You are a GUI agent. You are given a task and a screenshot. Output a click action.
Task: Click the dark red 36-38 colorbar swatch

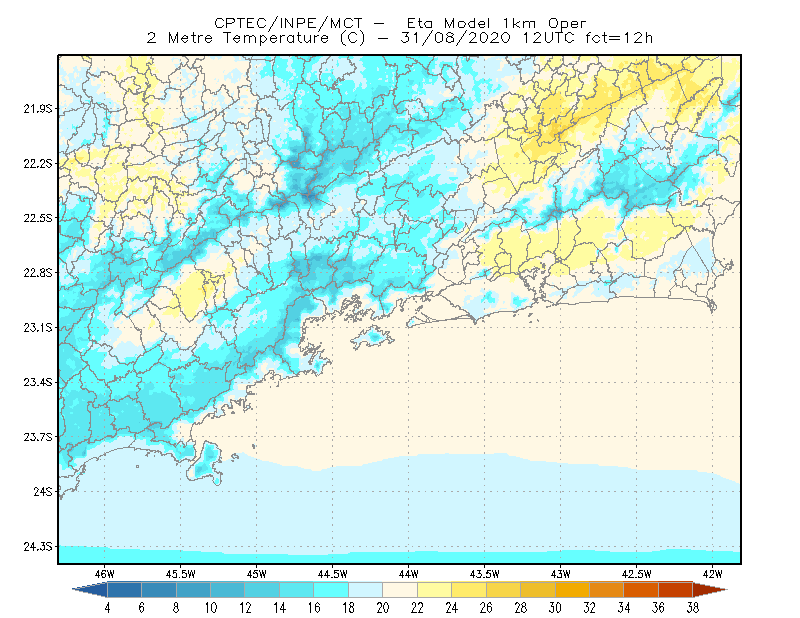coord(676,590)
